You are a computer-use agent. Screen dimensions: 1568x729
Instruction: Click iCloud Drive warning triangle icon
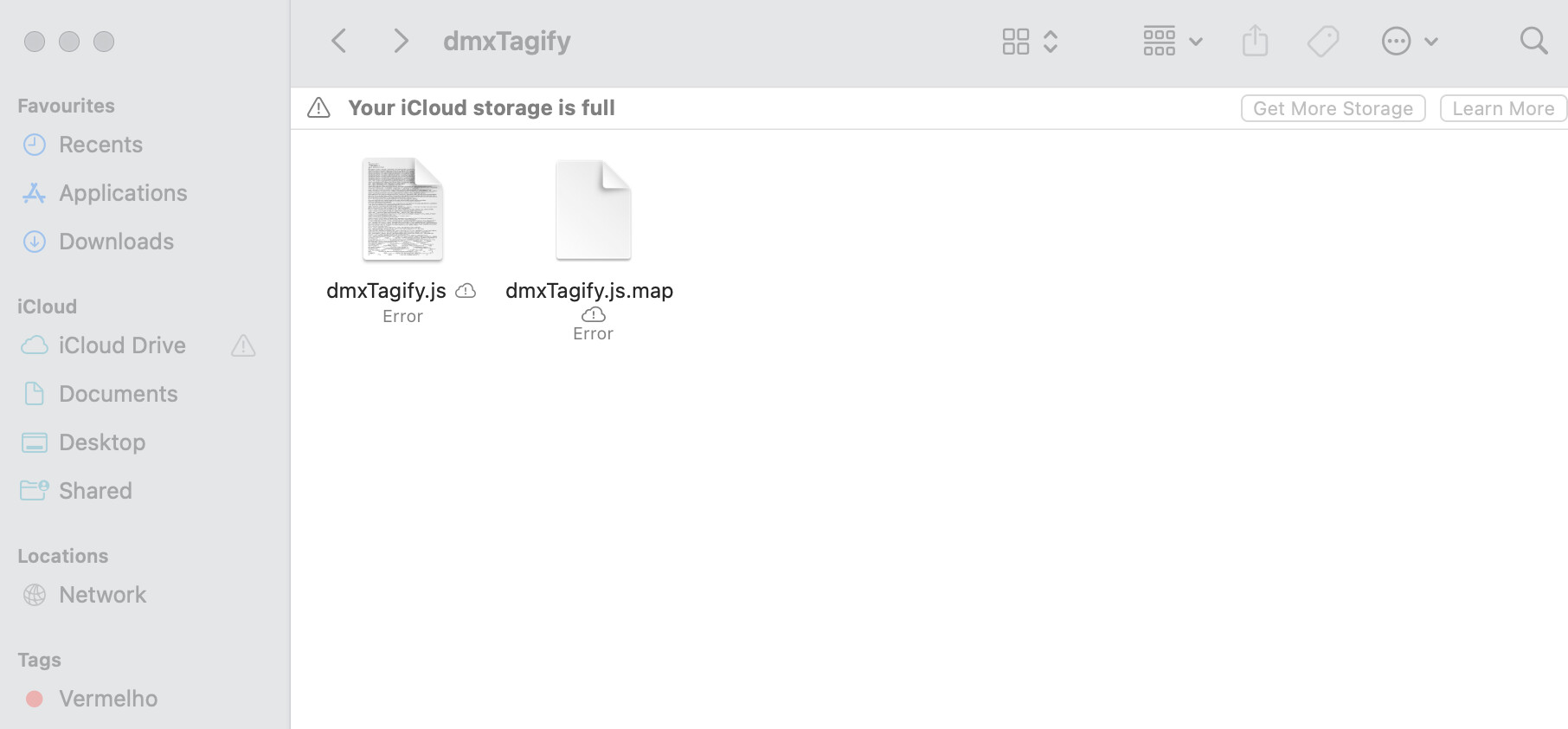click(x=243, y=346)
